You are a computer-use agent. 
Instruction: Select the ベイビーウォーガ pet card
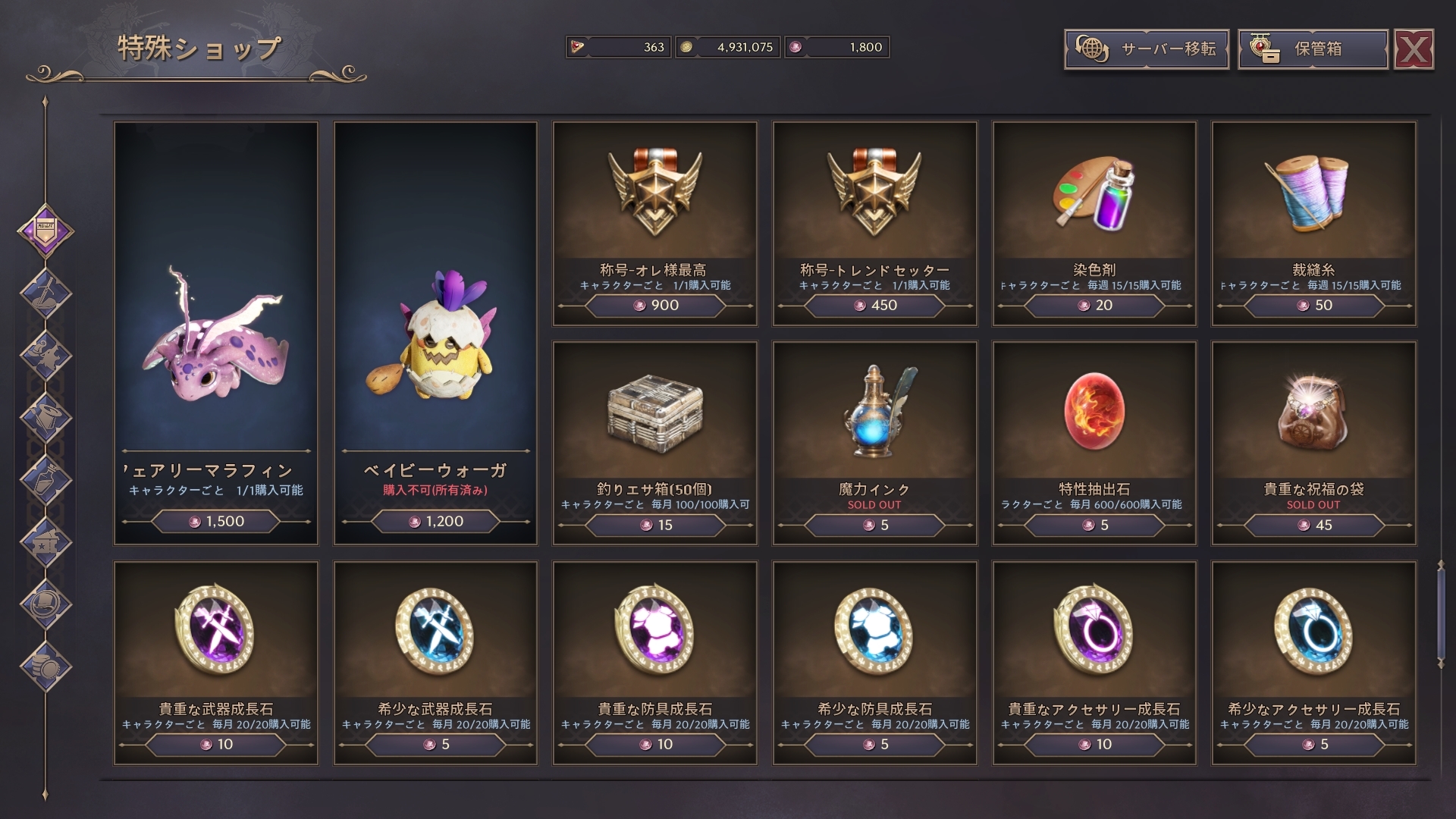pos(435,333)
